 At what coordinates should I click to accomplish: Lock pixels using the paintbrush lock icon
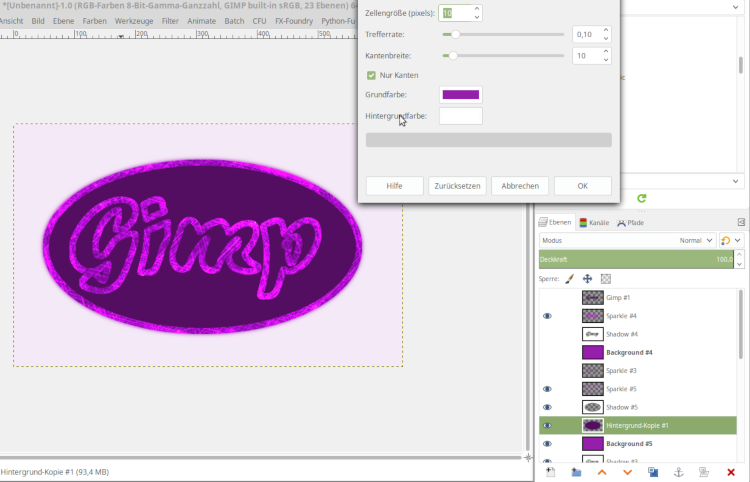coord(569,279)
